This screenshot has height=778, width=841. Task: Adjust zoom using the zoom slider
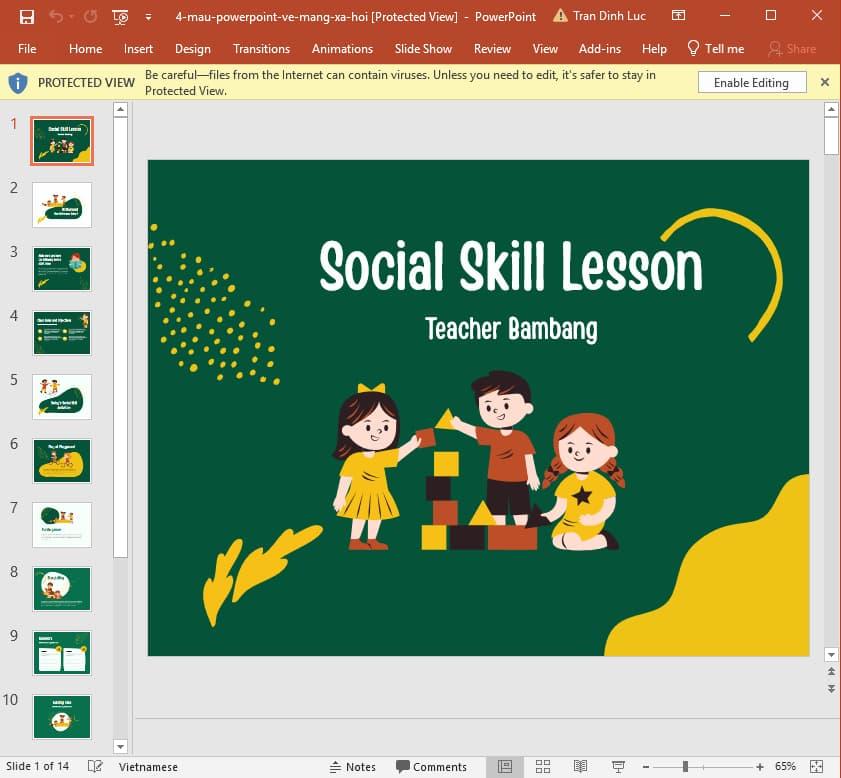[x=685, y=766]
